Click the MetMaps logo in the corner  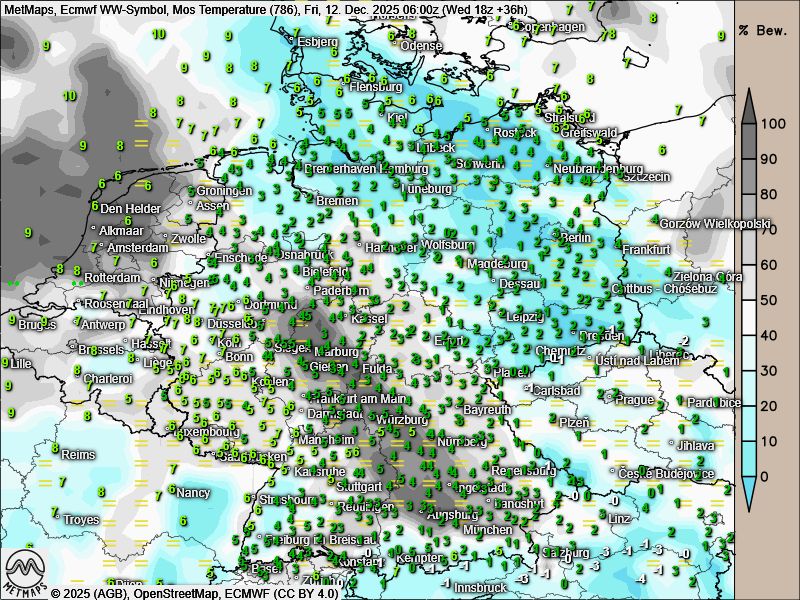coord(26,571)
